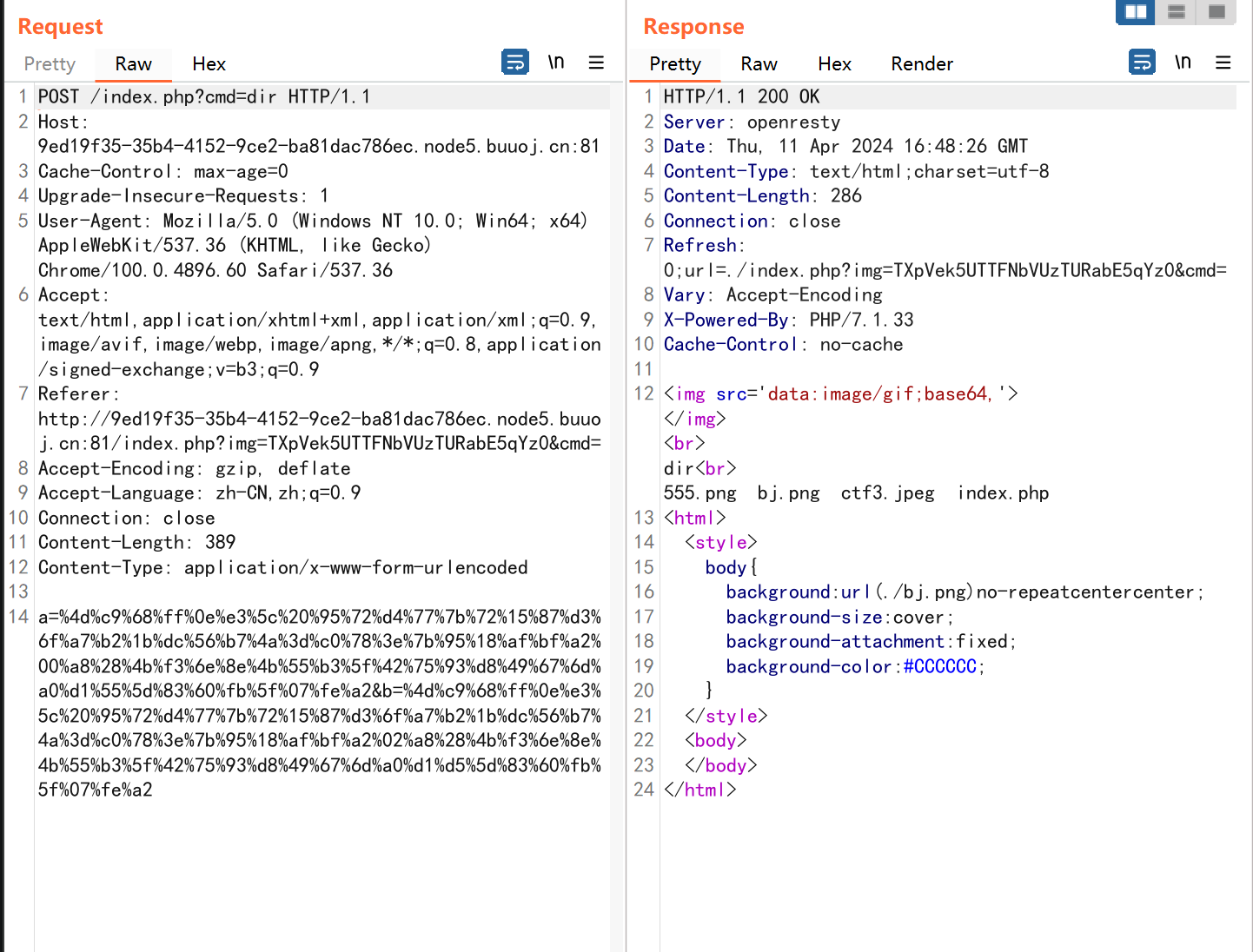Image resolution: width=1253 pixels, height=952 pixels.
Task: Select side-by-side split layout icon
Action: 1136,11
